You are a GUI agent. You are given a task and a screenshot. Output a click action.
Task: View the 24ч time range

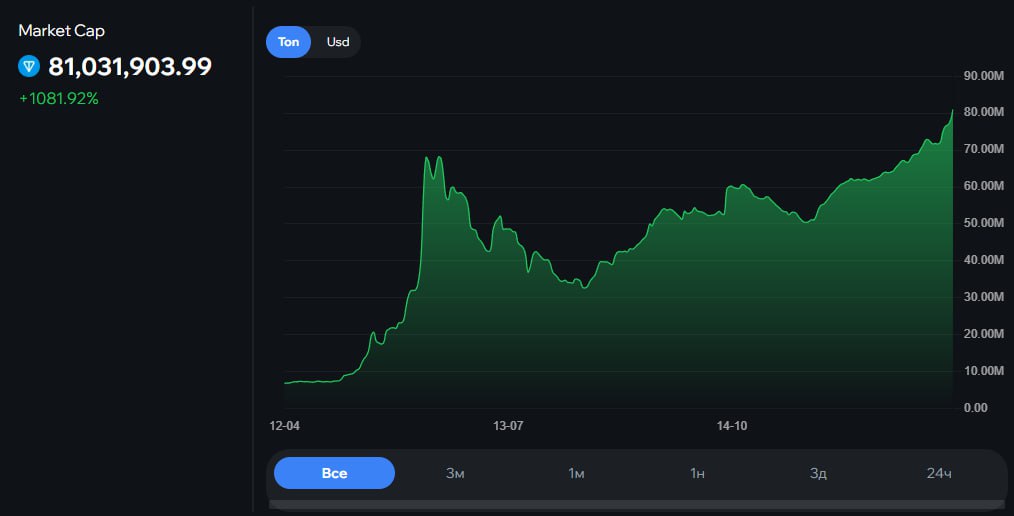click(x=939, y=473)
